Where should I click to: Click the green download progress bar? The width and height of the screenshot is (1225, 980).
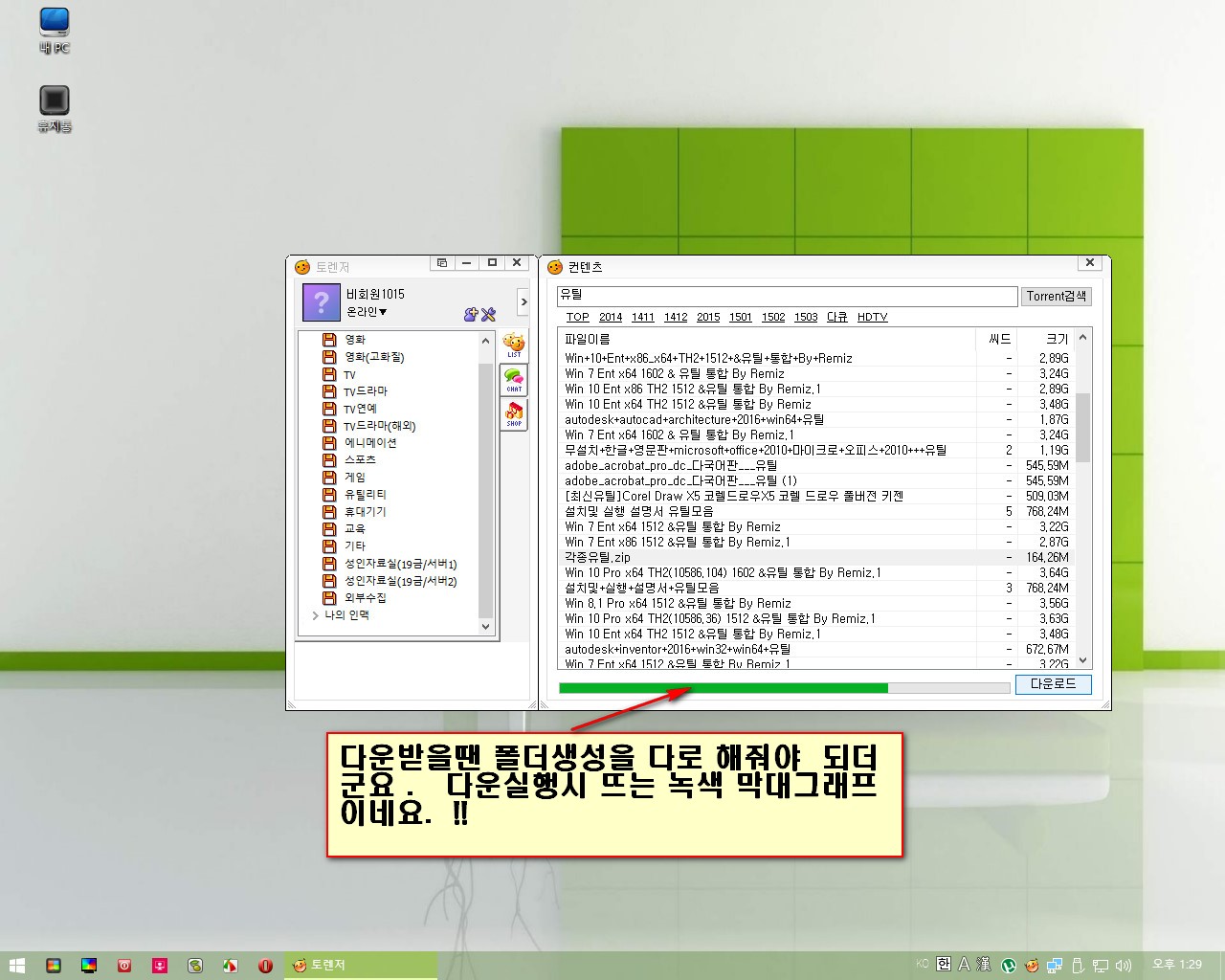click(785, 687)
